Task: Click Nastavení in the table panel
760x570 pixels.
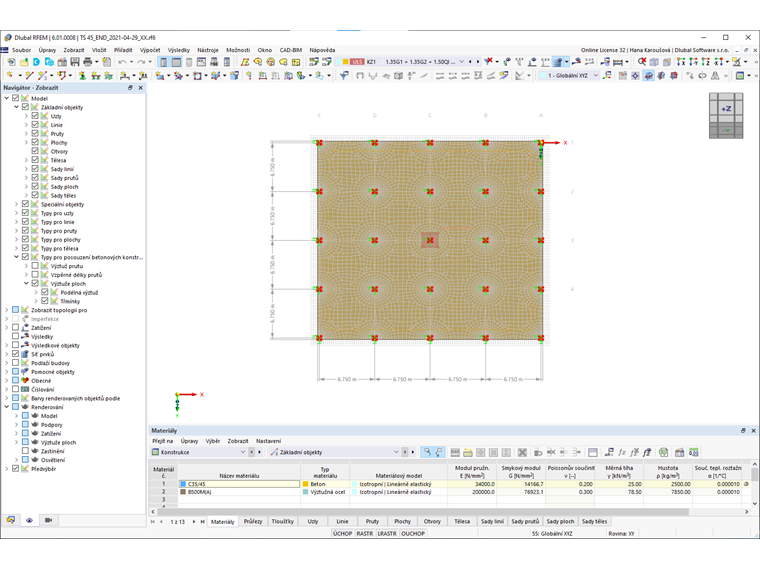Action: [x=268, y=441]
